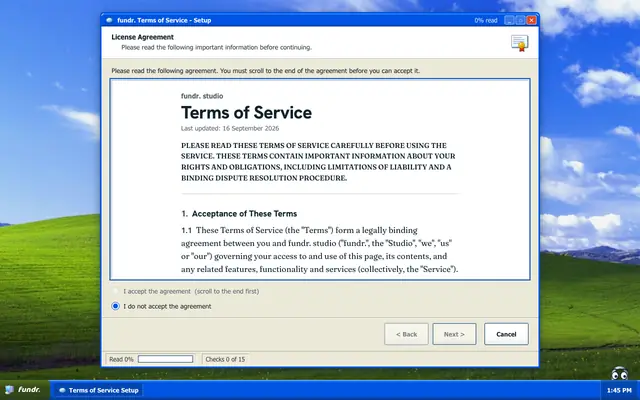Select 'I accept the agreement' radio option
640x400 pixels.
[x=115, y=291]
